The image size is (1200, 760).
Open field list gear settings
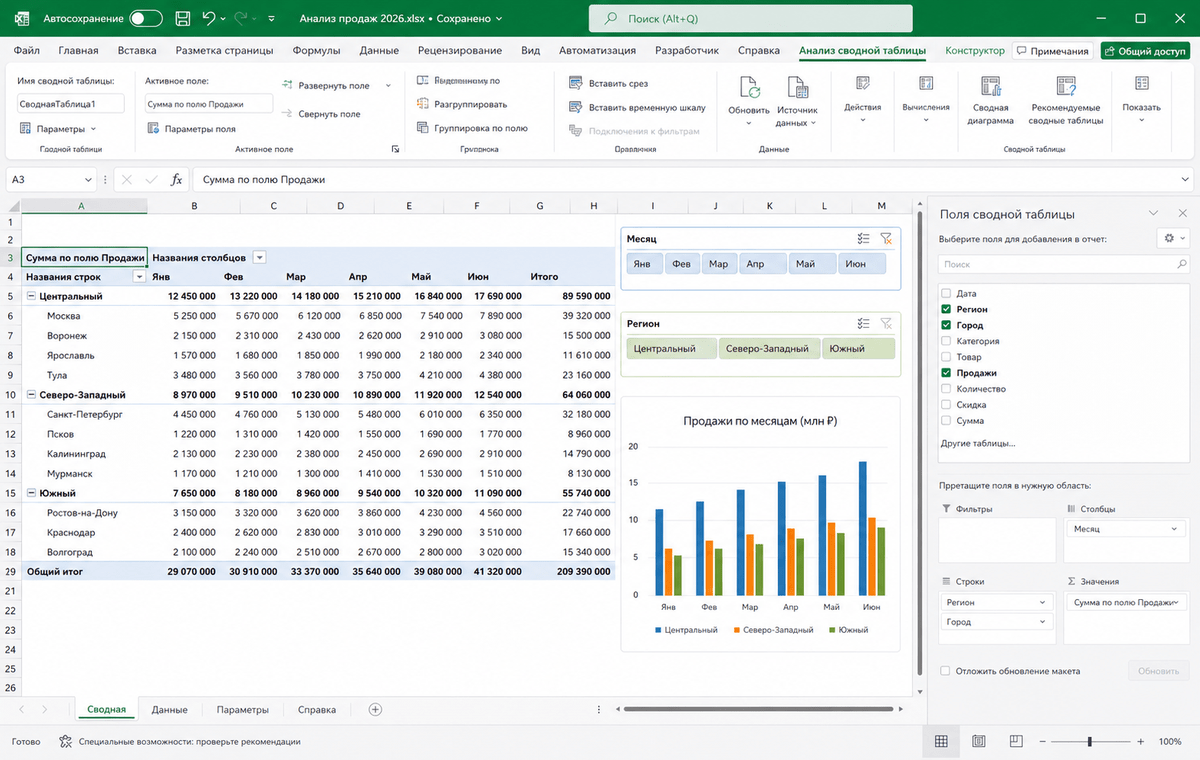coord(1171,238)
